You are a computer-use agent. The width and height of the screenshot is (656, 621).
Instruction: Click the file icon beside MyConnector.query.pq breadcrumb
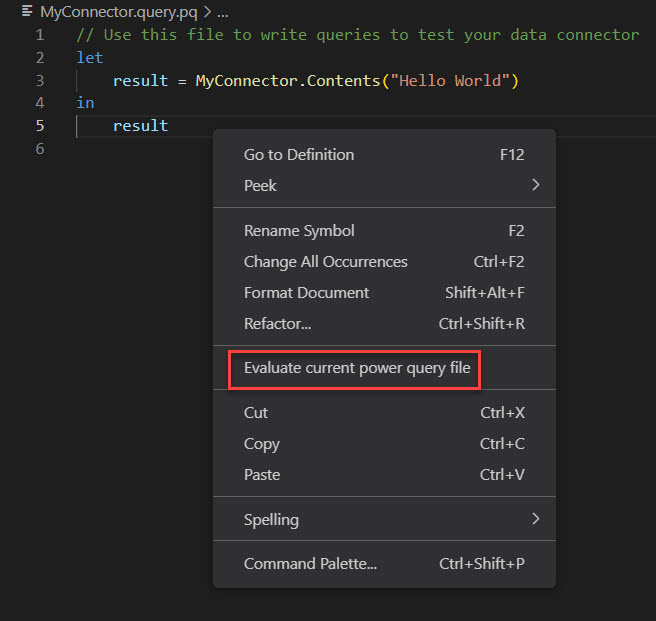tap(27, 11)
